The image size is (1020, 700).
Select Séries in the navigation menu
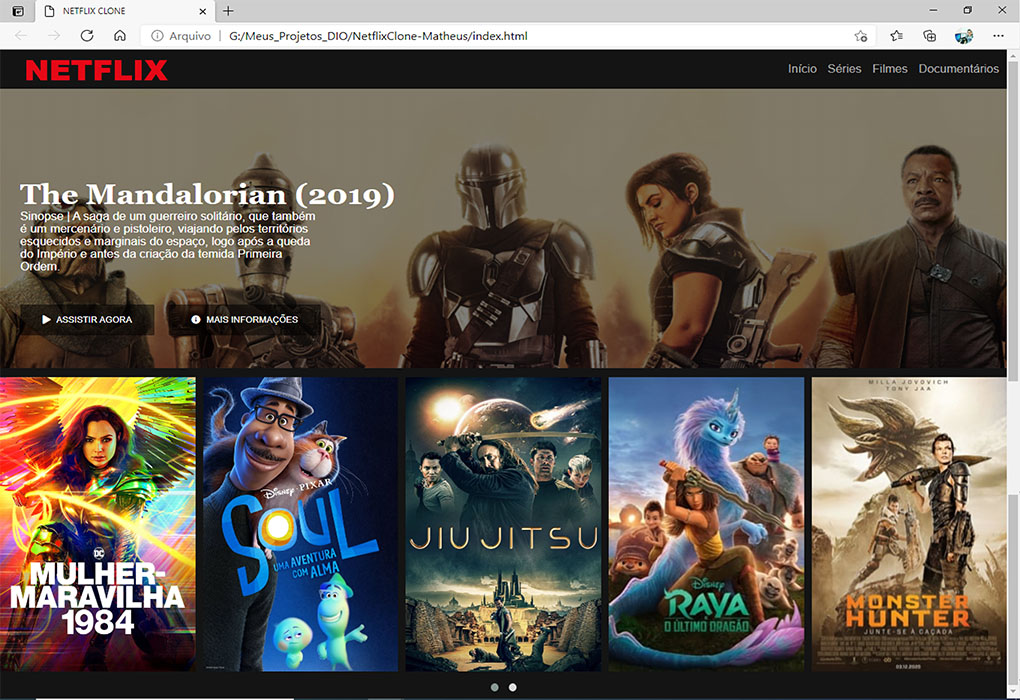click(844, 69)
